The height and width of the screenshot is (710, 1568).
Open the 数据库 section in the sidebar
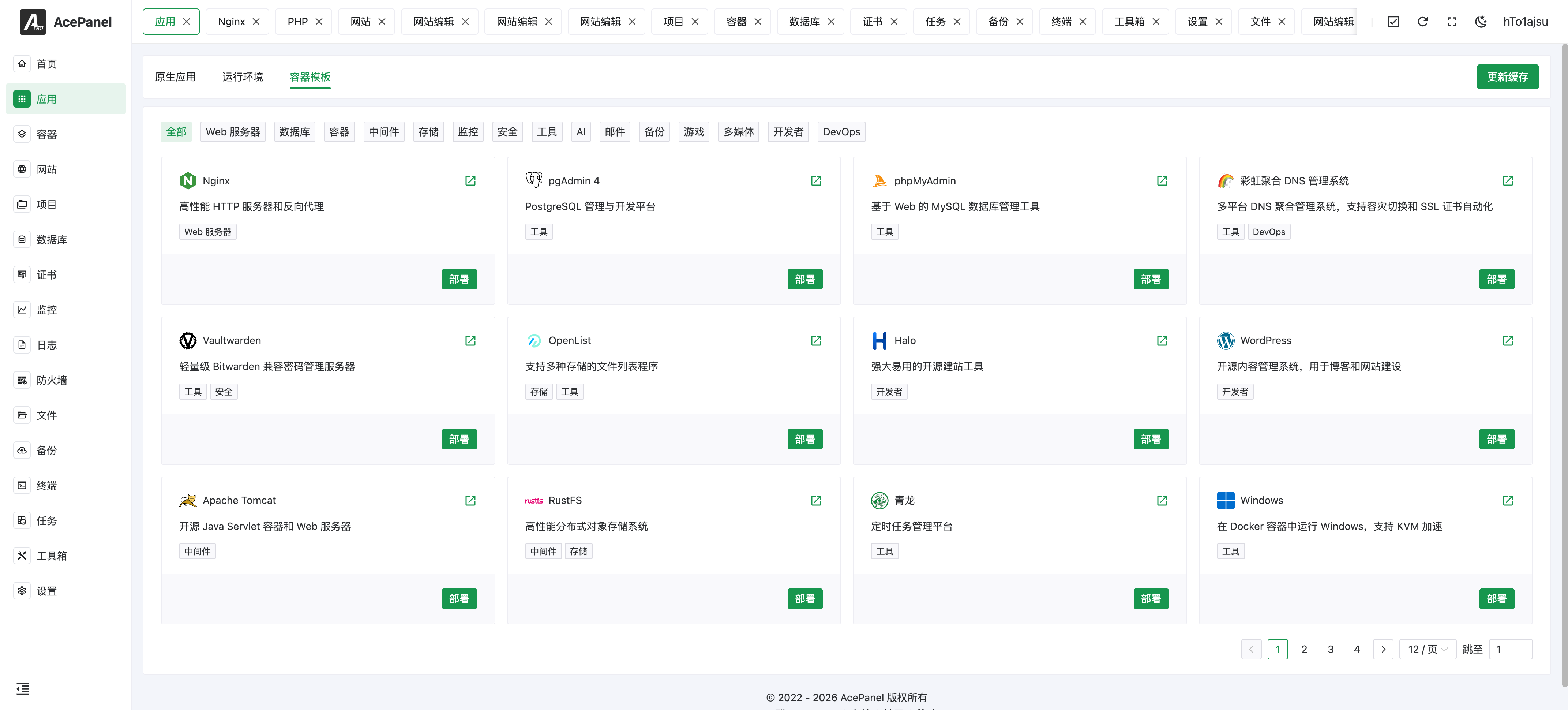click(x=52, y=239)
